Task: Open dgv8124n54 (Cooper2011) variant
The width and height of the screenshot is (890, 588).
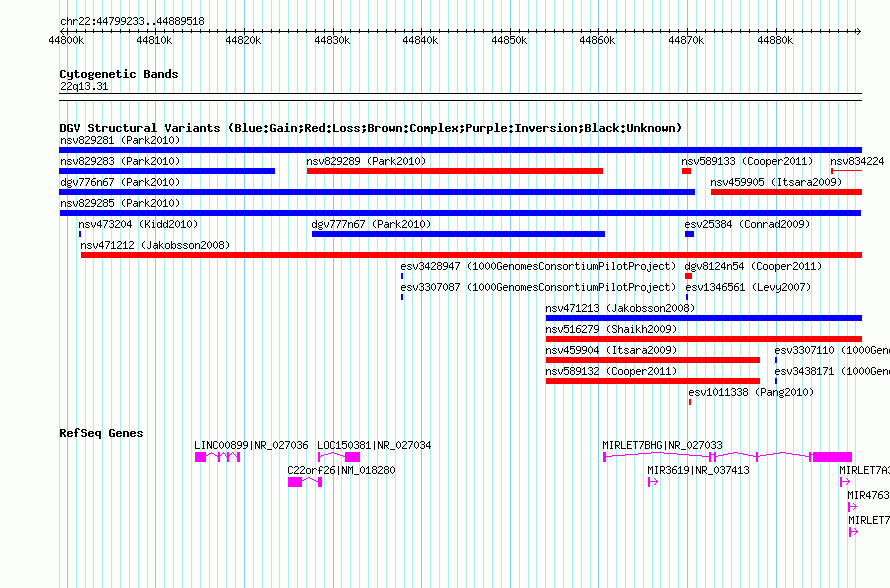Action: 753,266
